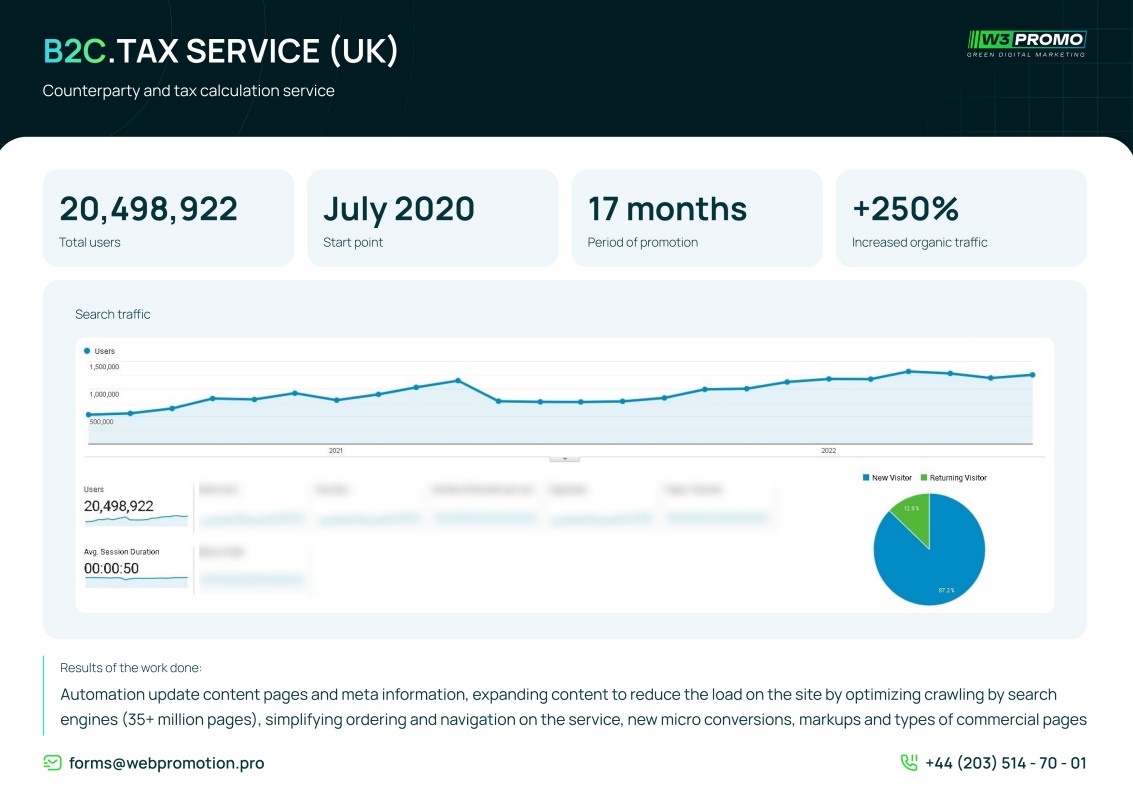The height and width of the screenshot is (797, 1133).
Task: Click the Users metric sparkline
Action: pos(136,520)
